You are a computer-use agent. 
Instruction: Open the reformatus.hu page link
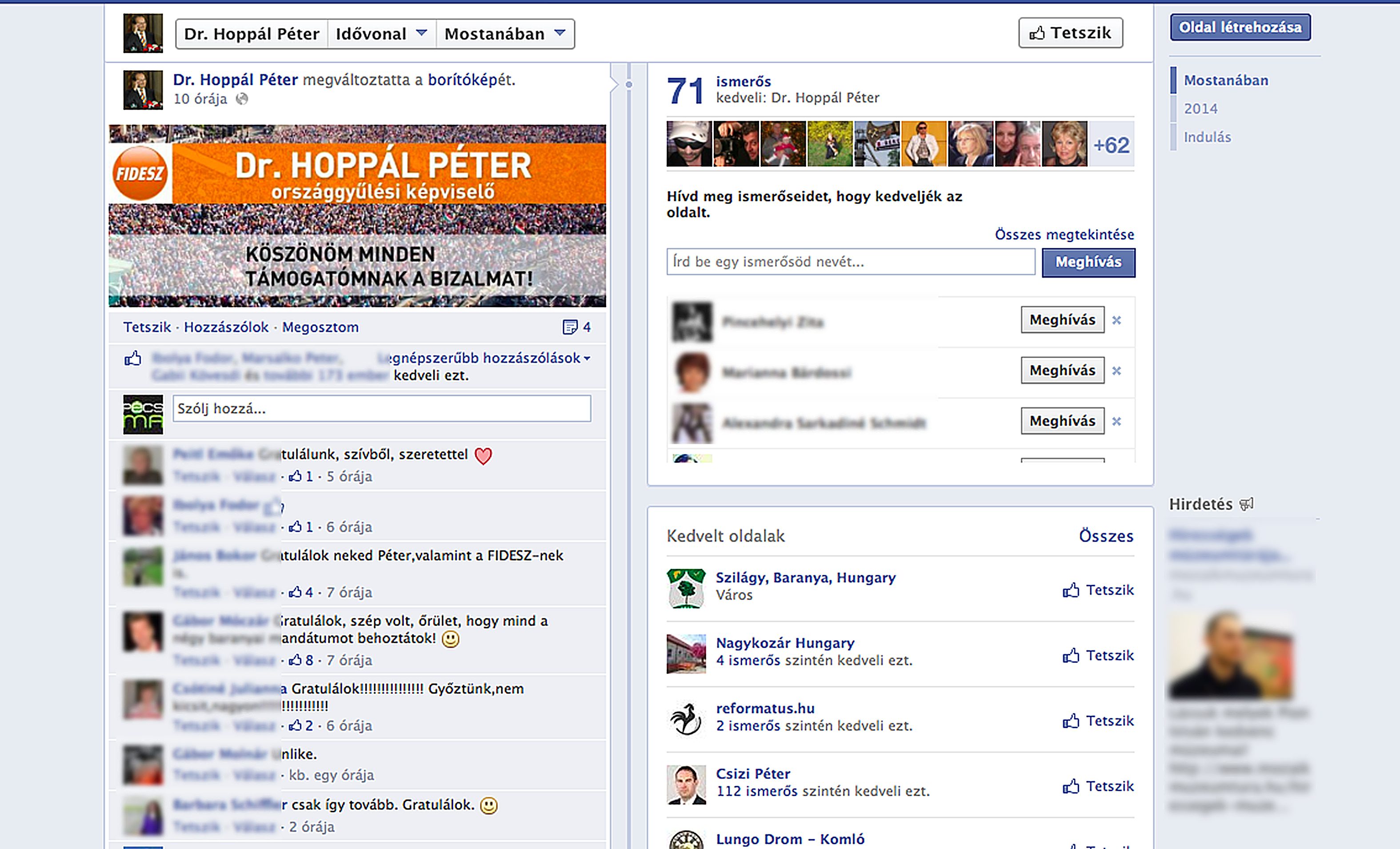(x=765, y=708)
